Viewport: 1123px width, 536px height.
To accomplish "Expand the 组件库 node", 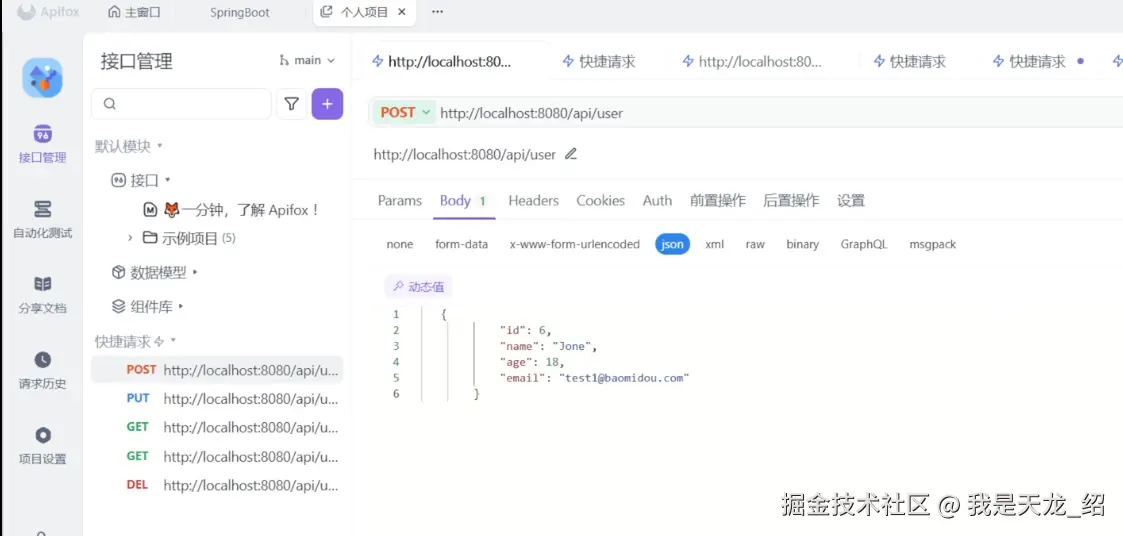I will 181,307.
